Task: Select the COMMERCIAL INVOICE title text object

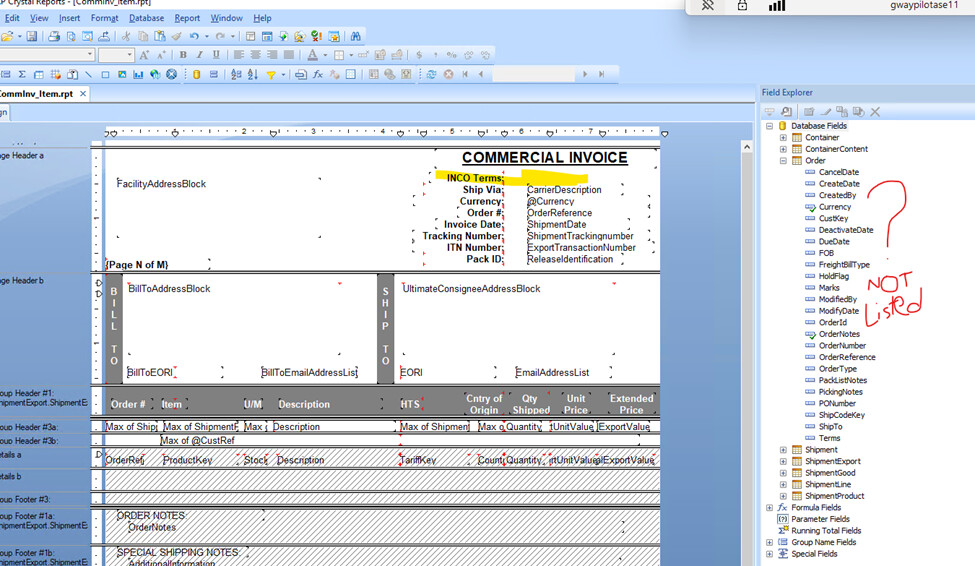Action: pyautogui.click(x=544, y=158)
